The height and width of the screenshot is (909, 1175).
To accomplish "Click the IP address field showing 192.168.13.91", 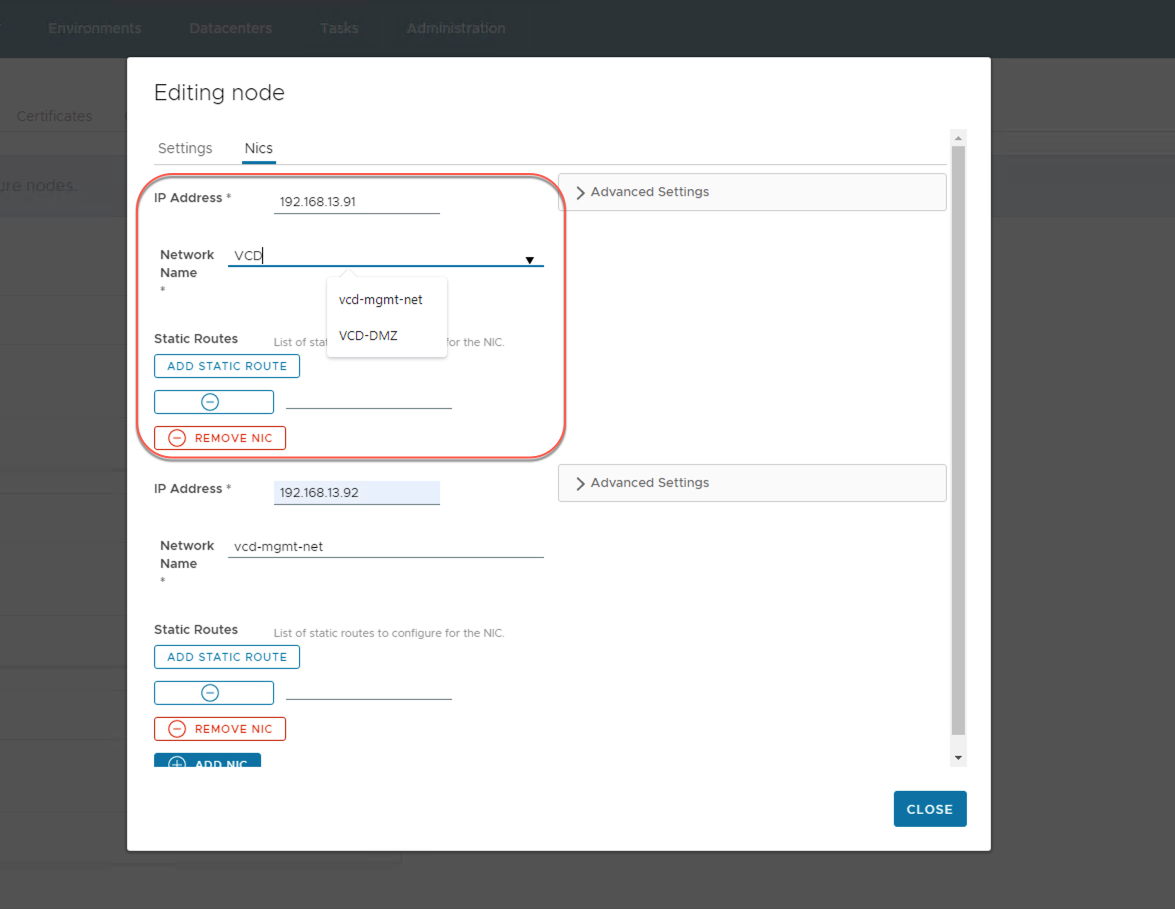I will [356, 201].
